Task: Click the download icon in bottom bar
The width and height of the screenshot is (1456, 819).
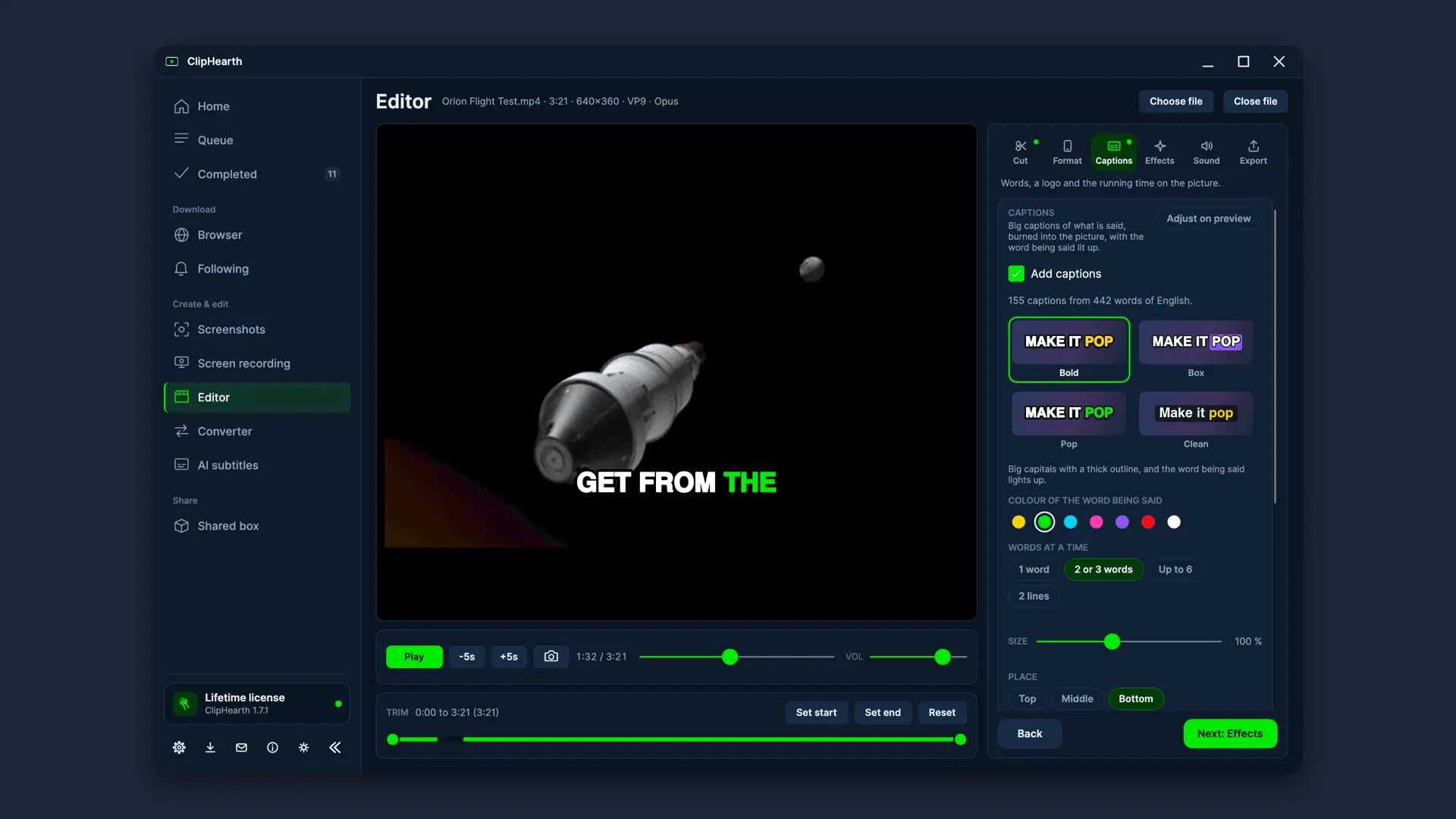Action: pyautogui.click(x=210, y=748)
